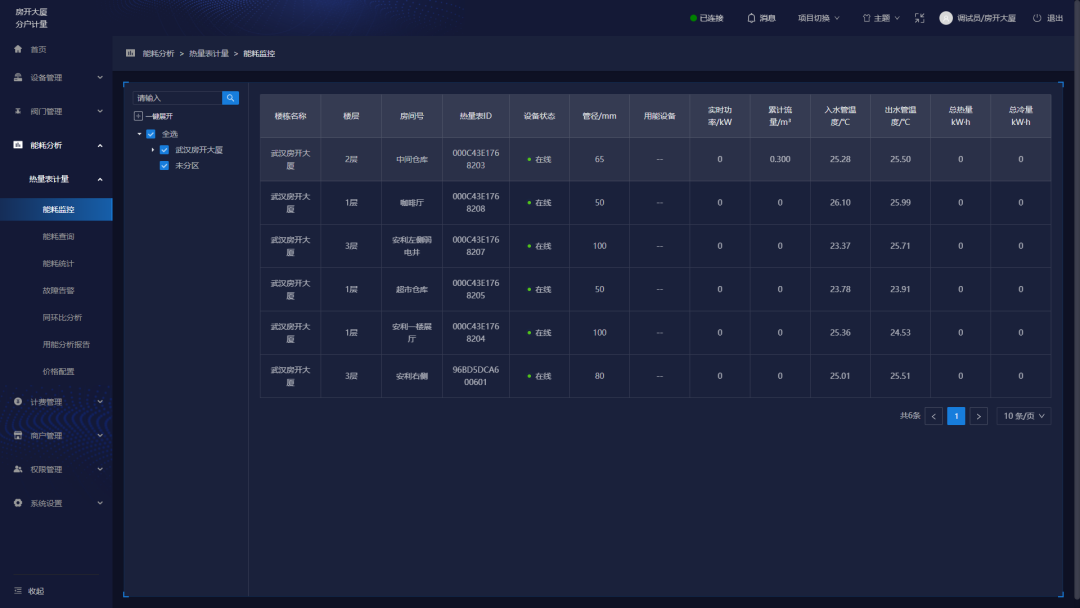Click the 26.10 inlet temperature value

click(x=840, y=202)
